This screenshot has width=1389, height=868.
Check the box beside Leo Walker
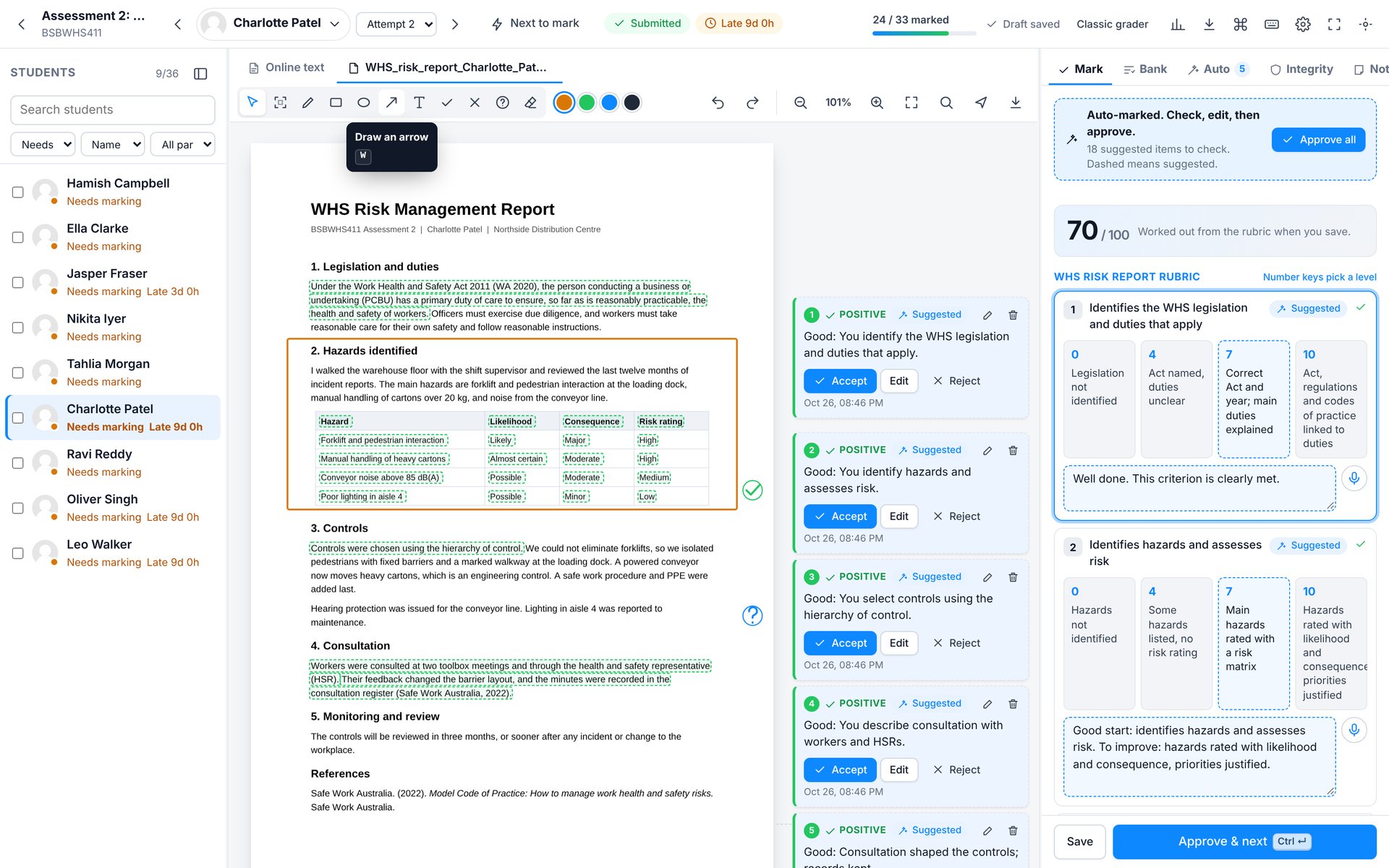point(18,553)
